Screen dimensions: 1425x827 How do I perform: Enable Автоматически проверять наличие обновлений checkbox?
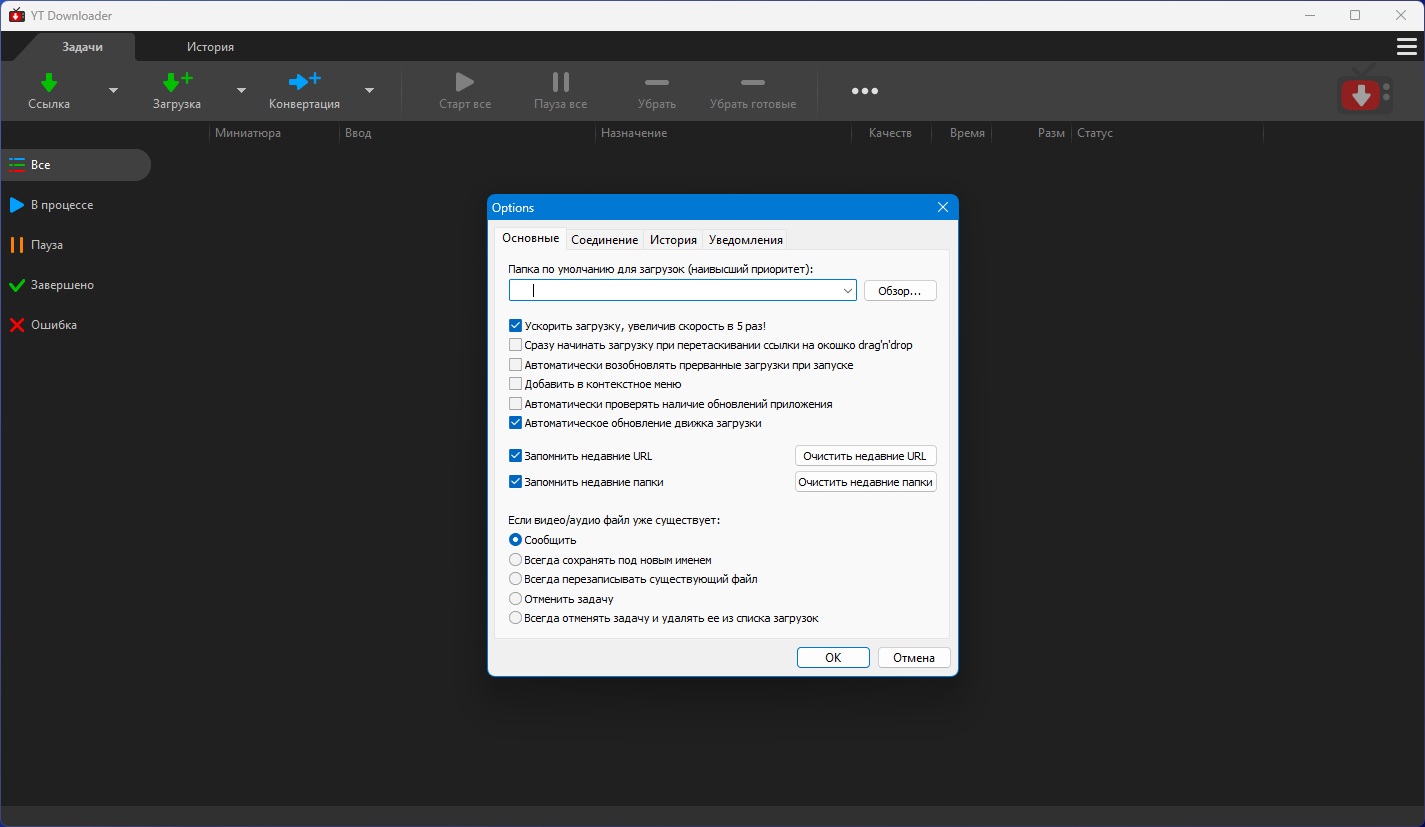[x=515, y=404]
